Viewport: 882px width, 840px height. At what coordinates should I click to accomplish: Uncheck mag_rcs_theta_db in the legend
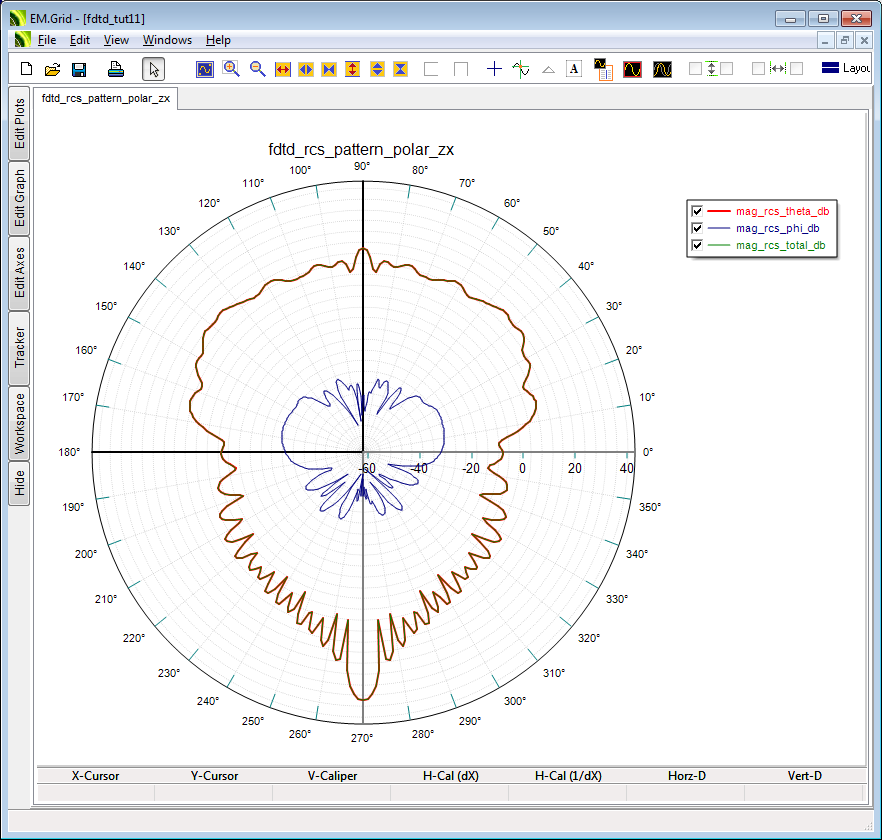(697, 211)
